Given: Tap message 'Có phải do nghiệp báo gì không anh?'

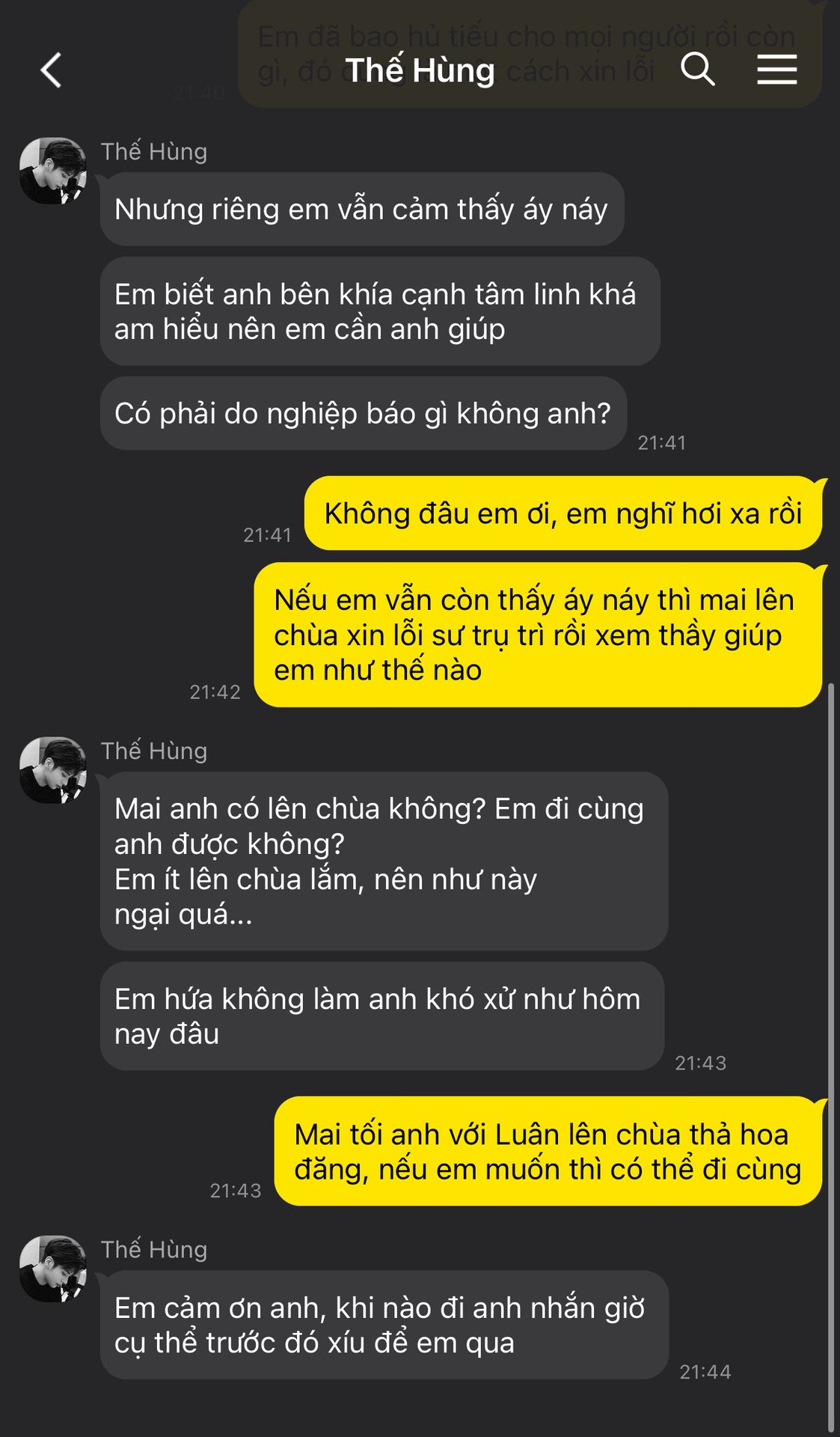Looking at the screenshot, I should click(364, 413).
